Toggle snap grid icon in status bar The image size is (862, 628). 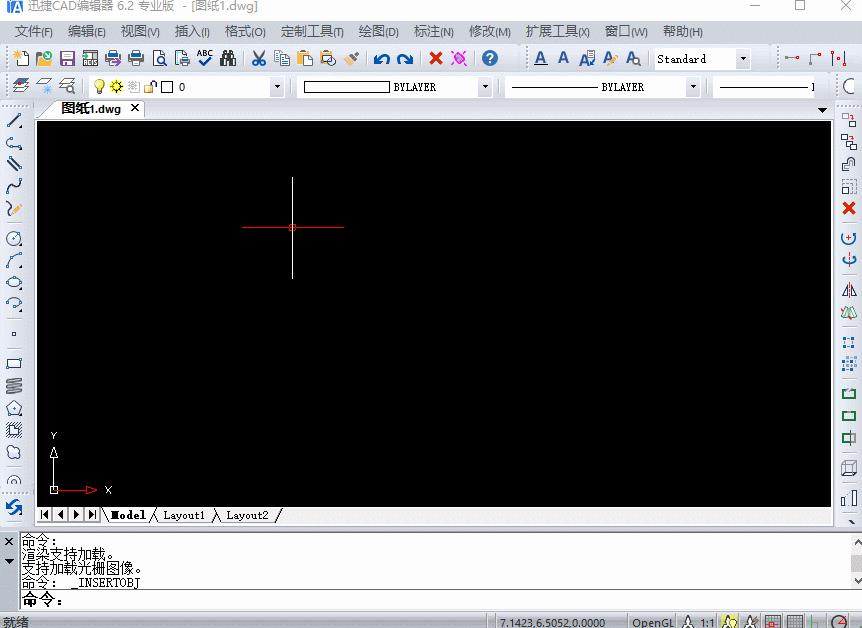point(773,622)
